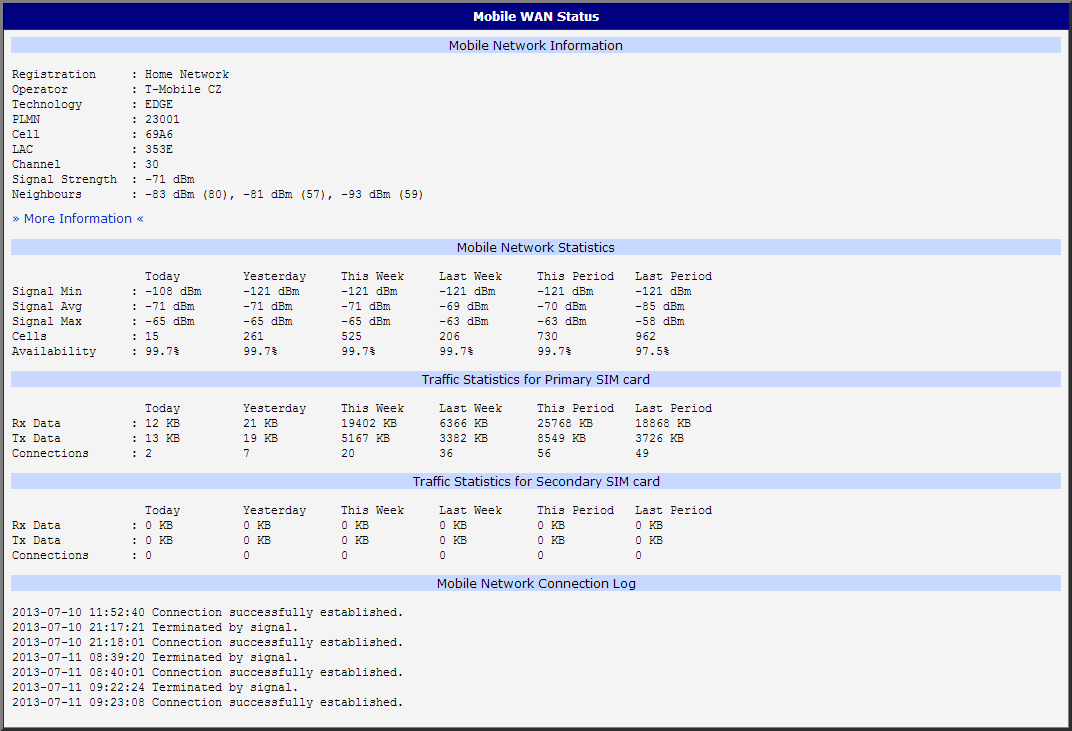Click the Registration label
1072x731 pixels.
coord(54,75)
